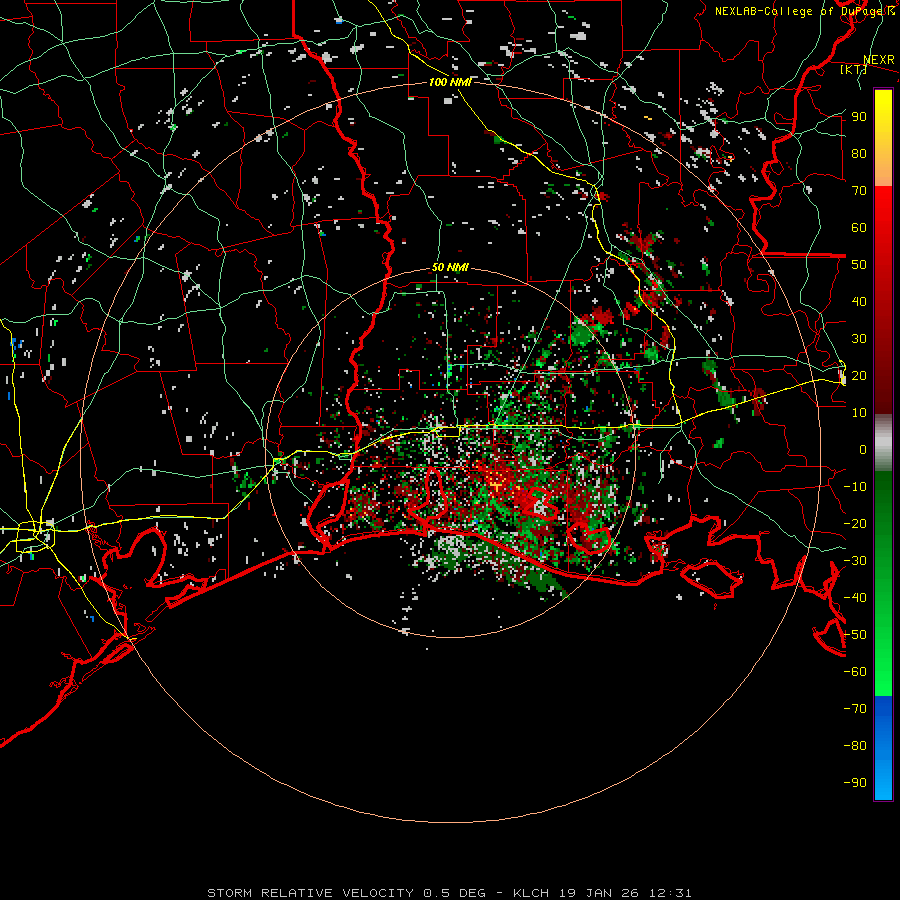This screenshot has width=900, height=900.
Task: Click the "-90" scale label
Action: [x=855, y=783]
